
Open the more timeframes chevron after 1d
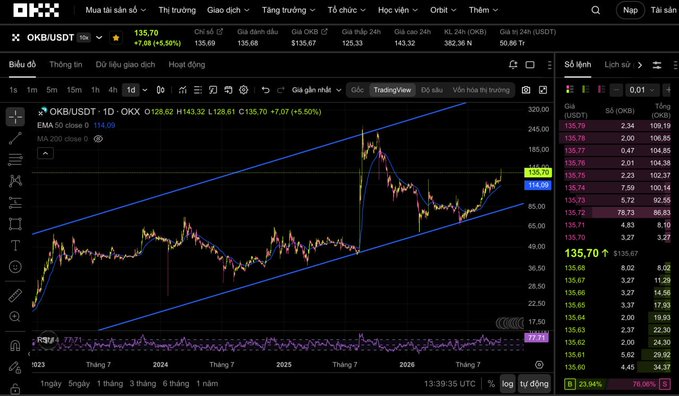click(145, 90)
